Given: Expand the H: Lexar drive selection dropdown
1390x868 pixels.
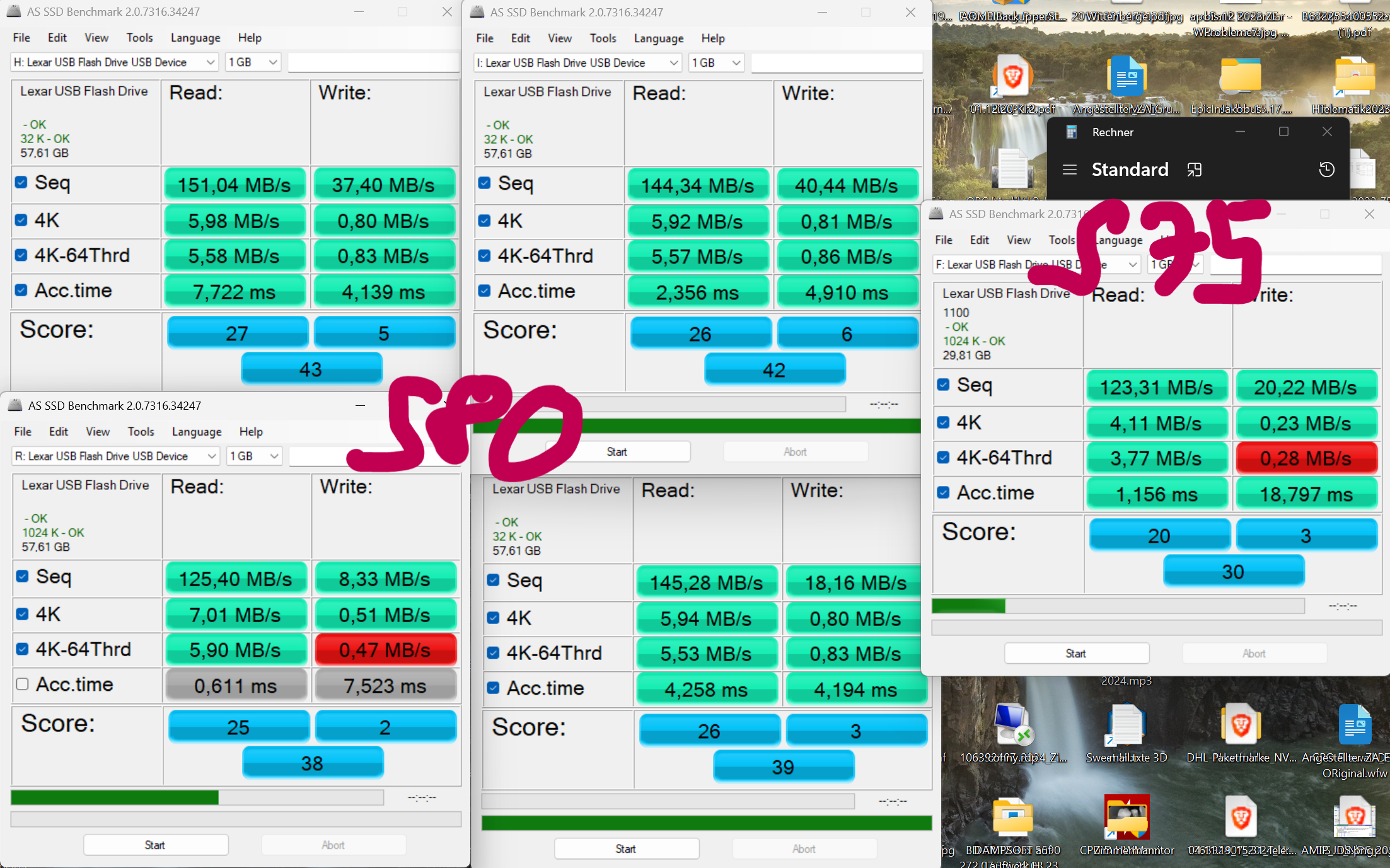Looking at the screenshot, I should pyautogui.click(x=211, y=62).
